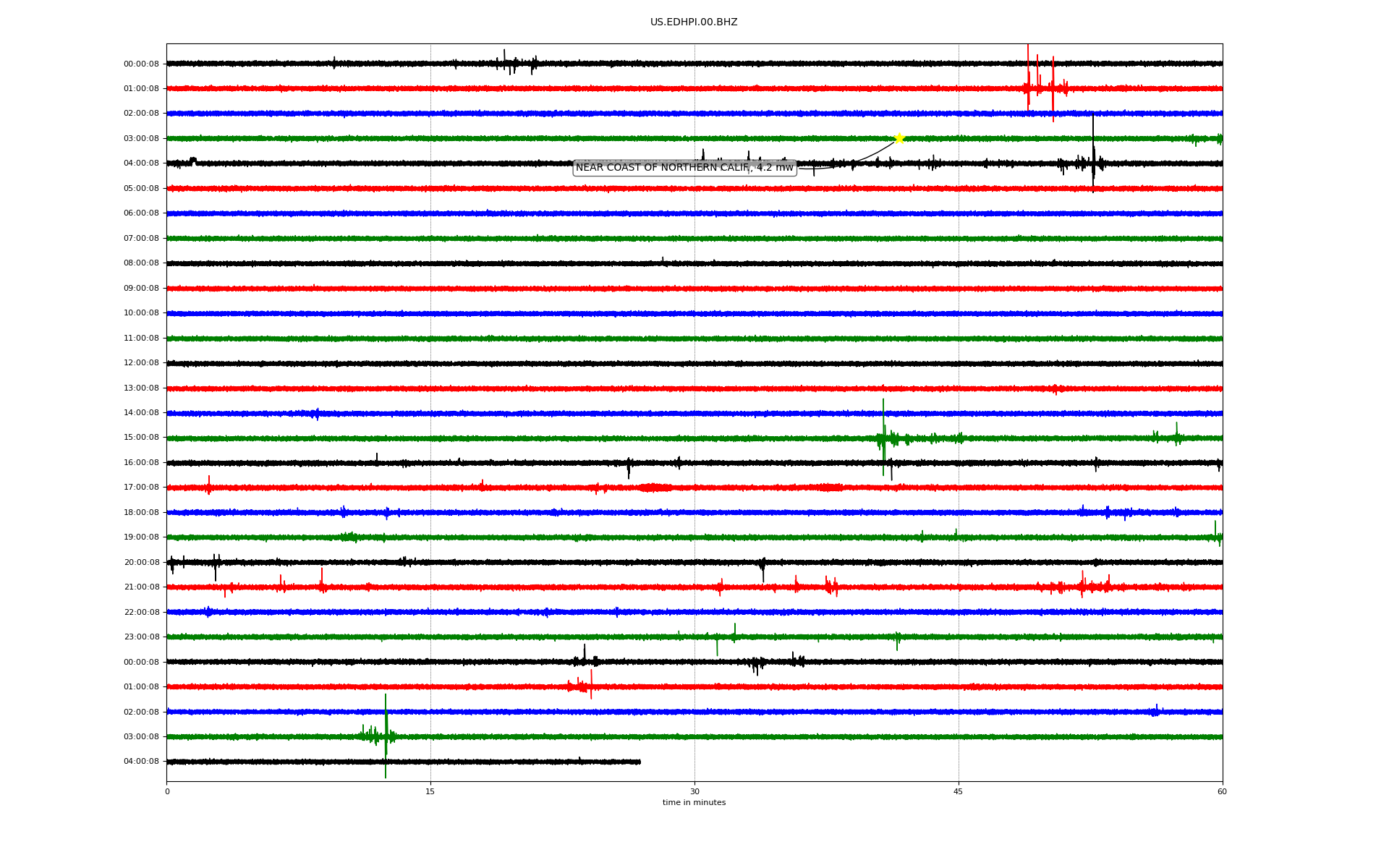Pick the 09:00:08 time label

(141, 288)
